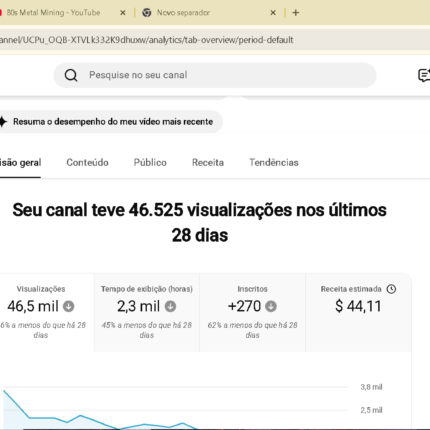The width and height of the screenshot is (430, 430).
Task: Click the 3,8 mil chart axis label
Action: (371, 387)
